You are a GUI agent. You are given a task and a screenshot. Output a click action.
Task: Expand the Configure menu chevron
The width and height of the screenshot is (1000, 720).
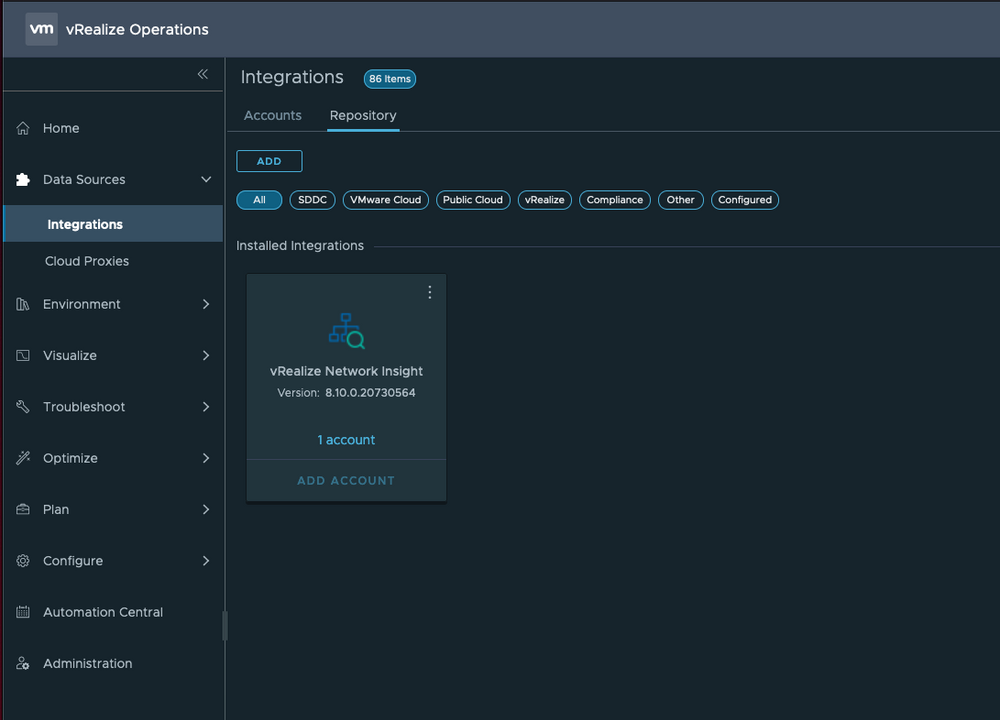point(206,561)
